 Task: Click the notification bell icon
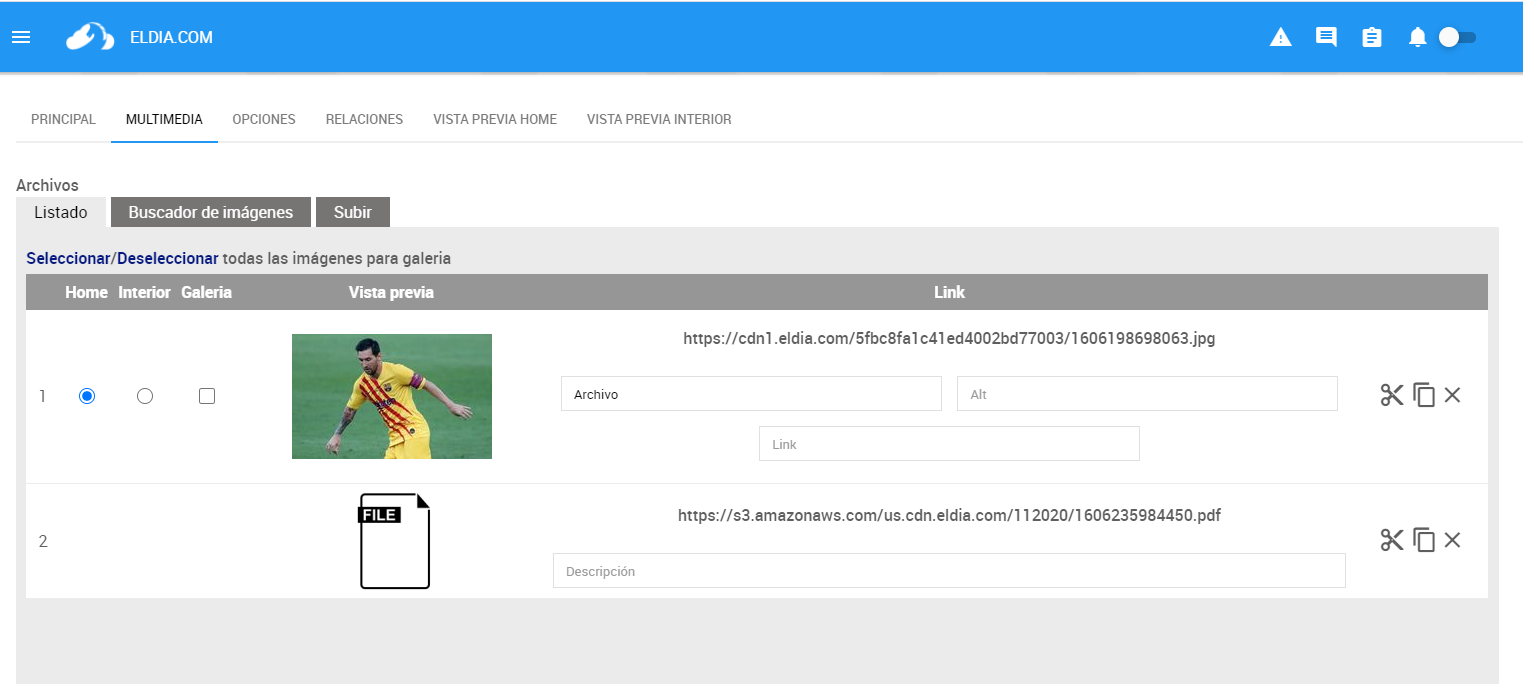[1417, 37]
